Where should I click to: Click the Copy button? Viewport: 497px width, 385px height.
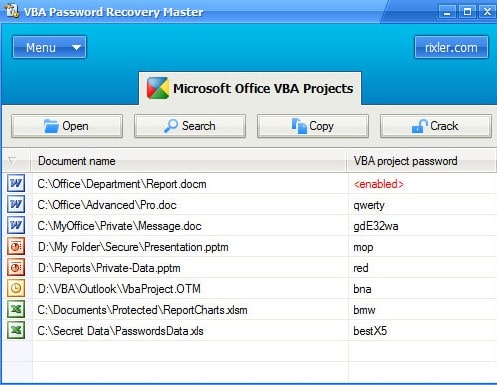click(313, 126)
